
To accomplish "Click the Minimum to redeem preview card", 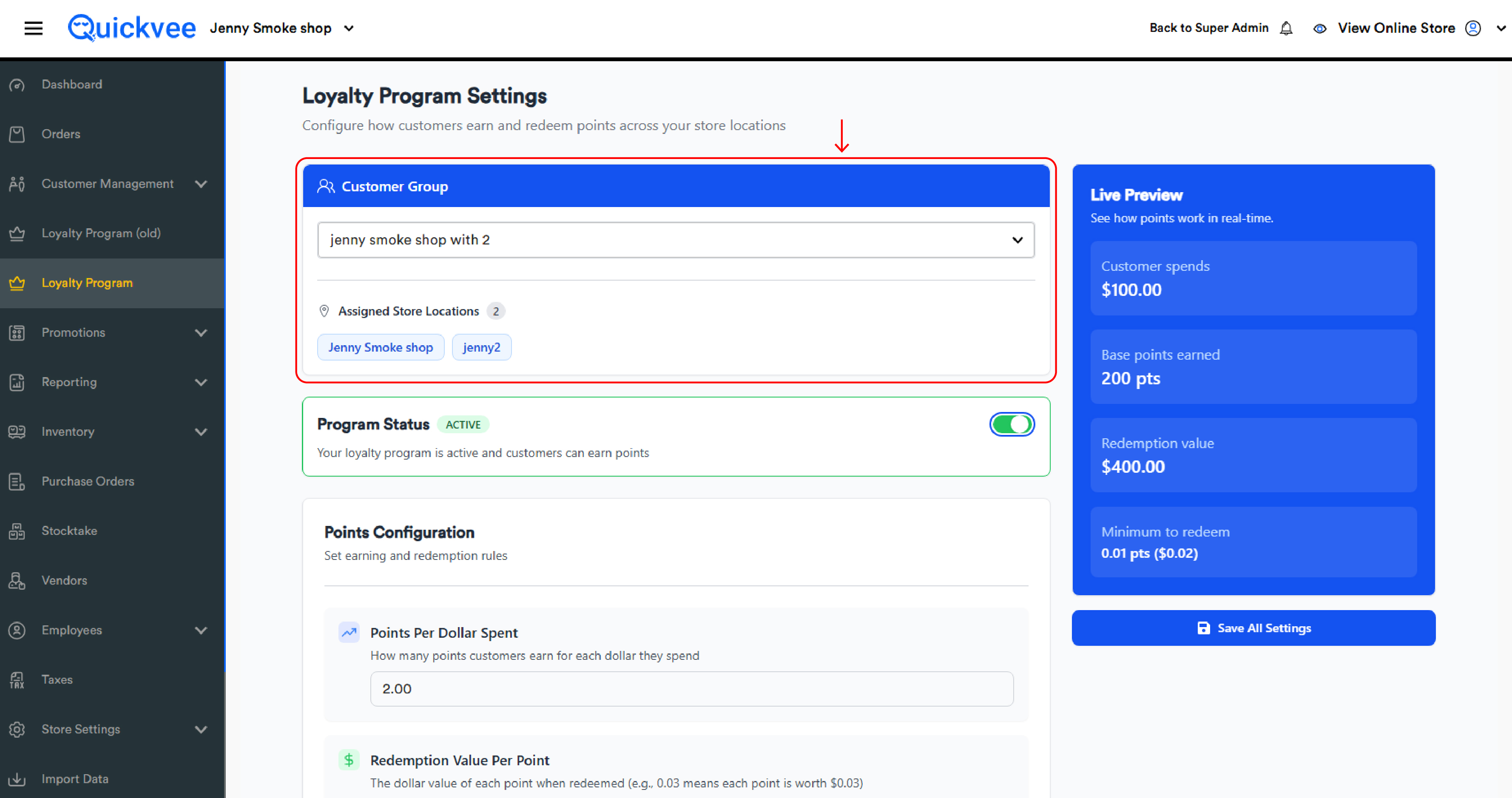I will 1253,542.
